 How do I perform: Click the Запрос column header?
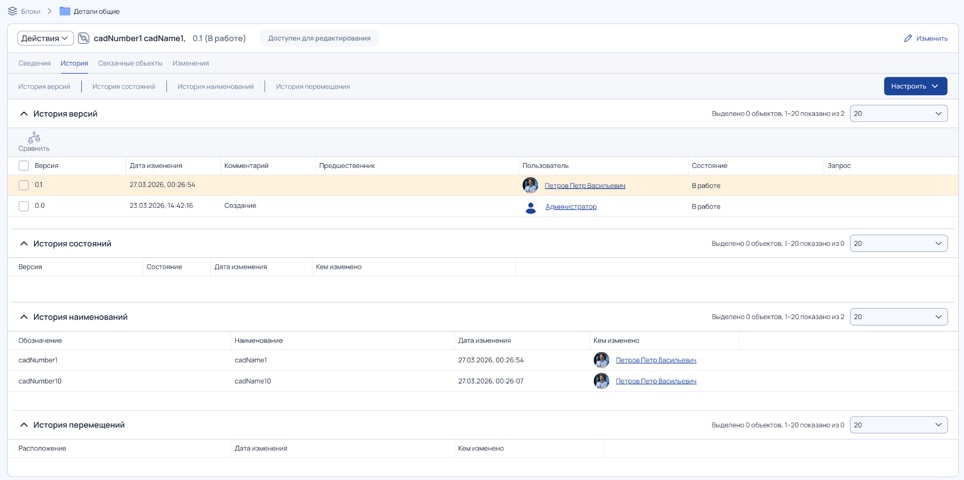(x=839, y=166)
